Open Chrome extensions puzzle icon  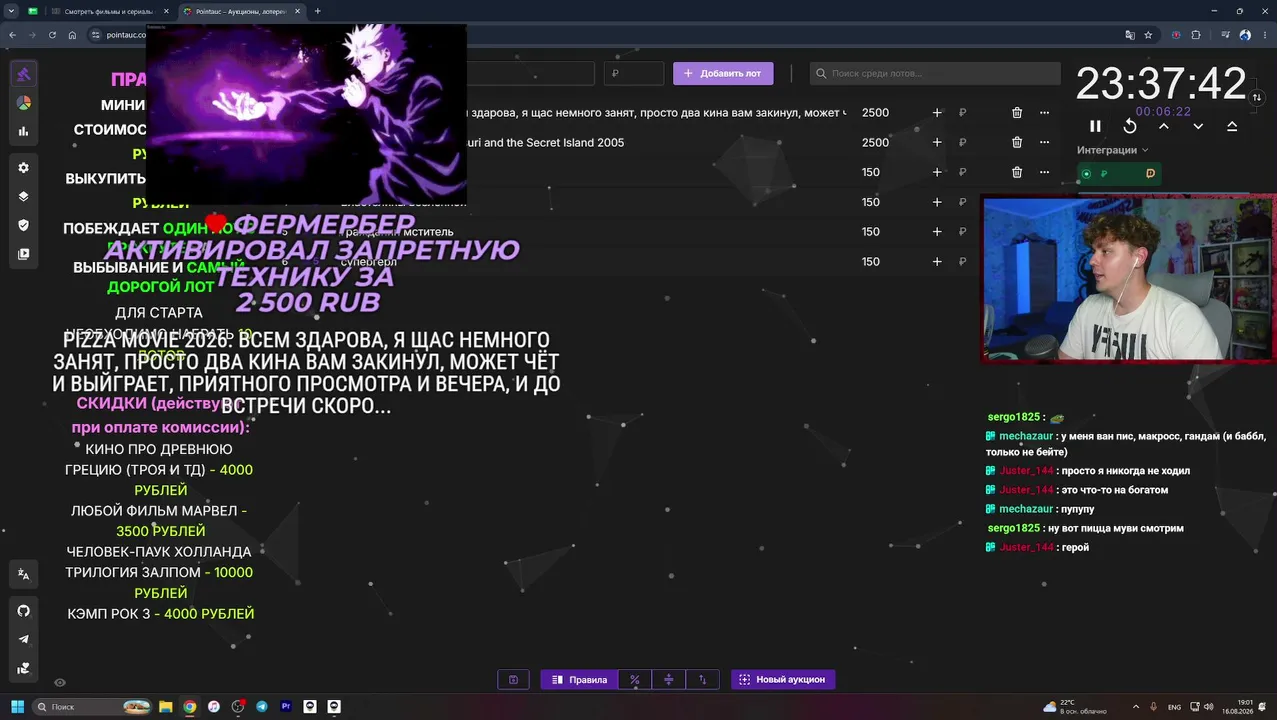pos(1196,35)
